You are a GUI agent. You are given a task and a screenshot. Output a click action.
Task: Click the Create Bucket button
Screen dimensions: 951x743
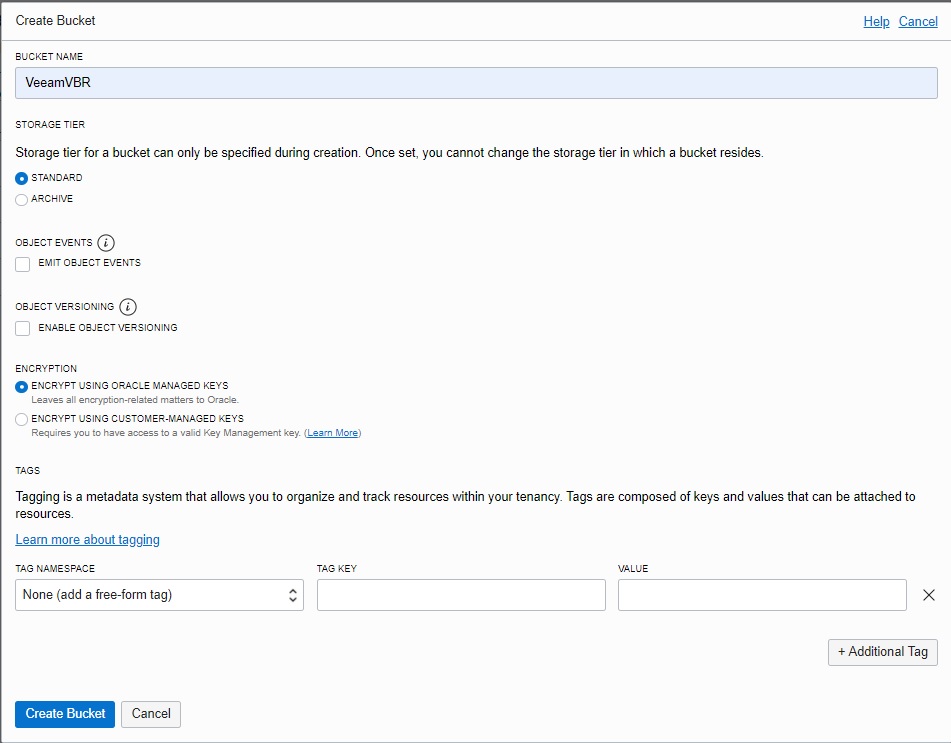[x=65, y=714]
